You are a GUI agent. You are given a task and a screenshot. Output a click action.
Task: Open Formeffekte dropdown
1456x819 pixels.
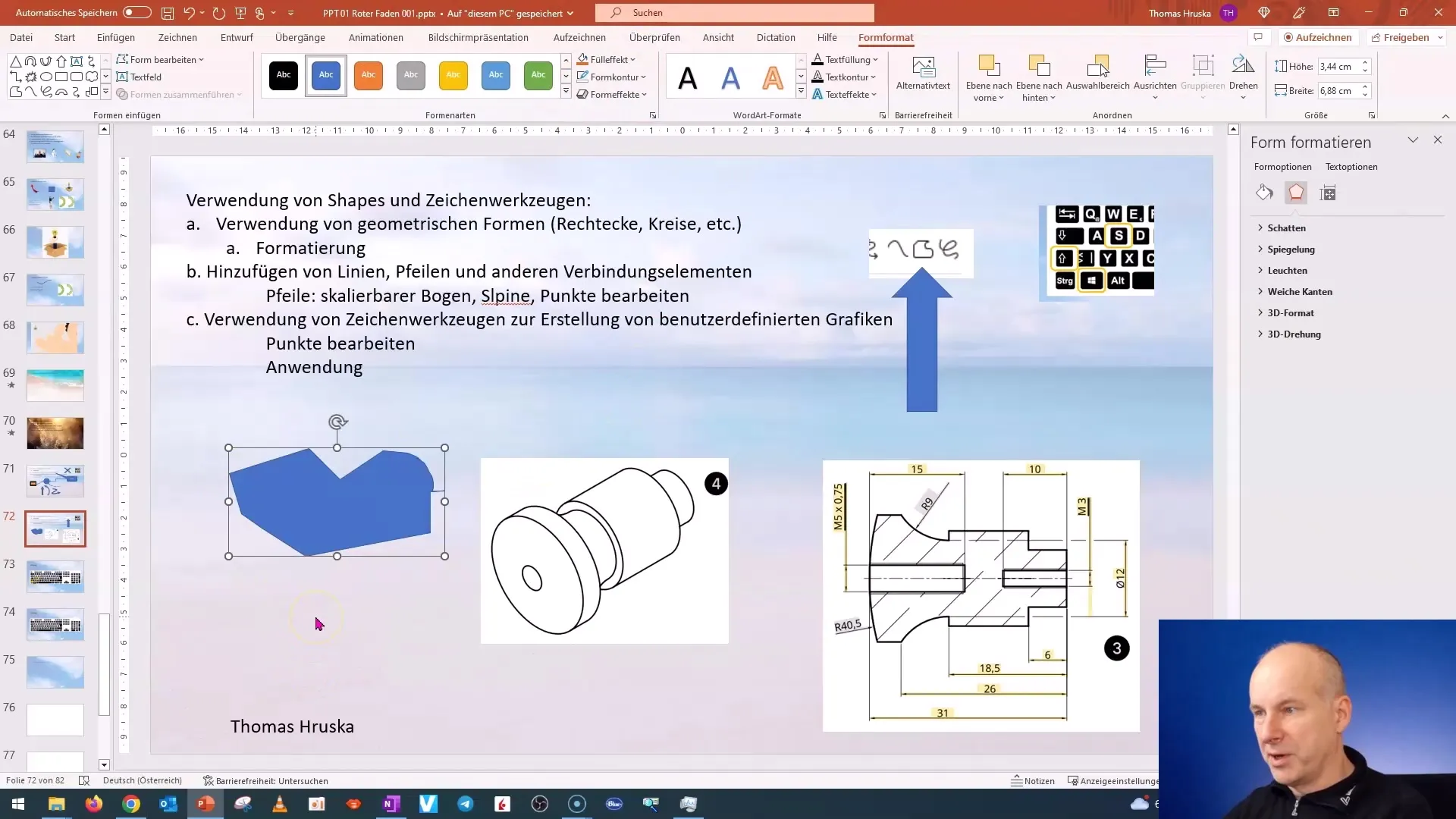pyautogui.click(x=612, y=94)
